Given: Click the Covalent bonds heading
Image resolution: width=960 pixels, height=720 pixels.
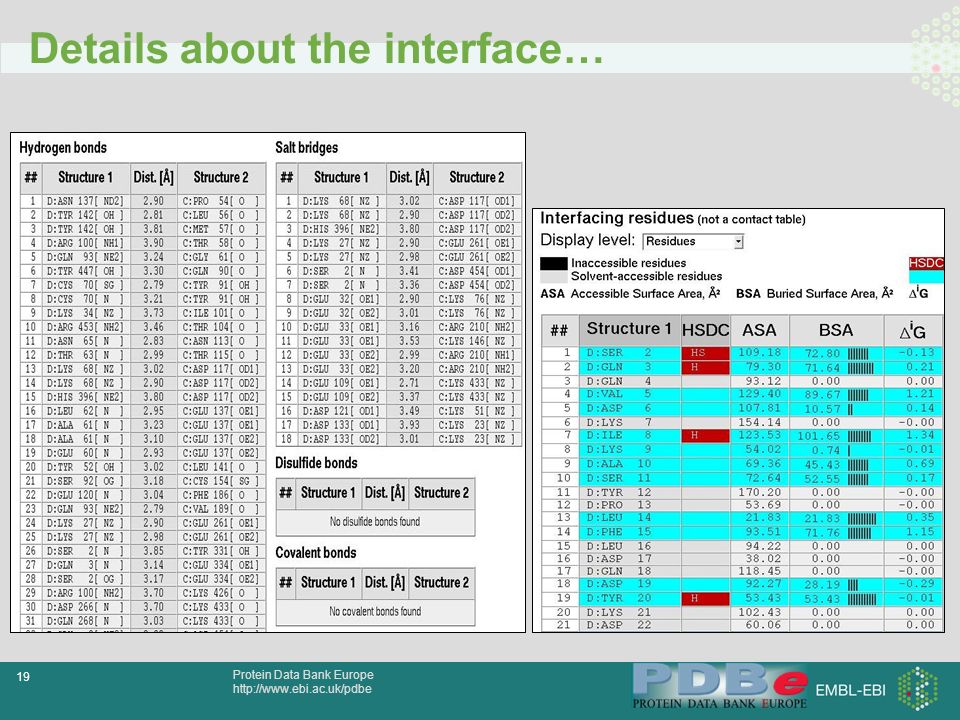Looking at the screenshot, I should [315, 552].
